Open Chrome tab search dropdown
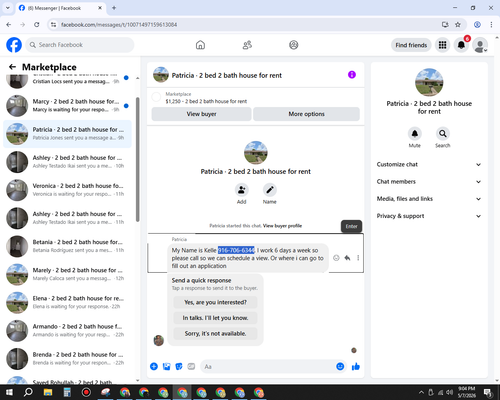 [x=8, y=8]
